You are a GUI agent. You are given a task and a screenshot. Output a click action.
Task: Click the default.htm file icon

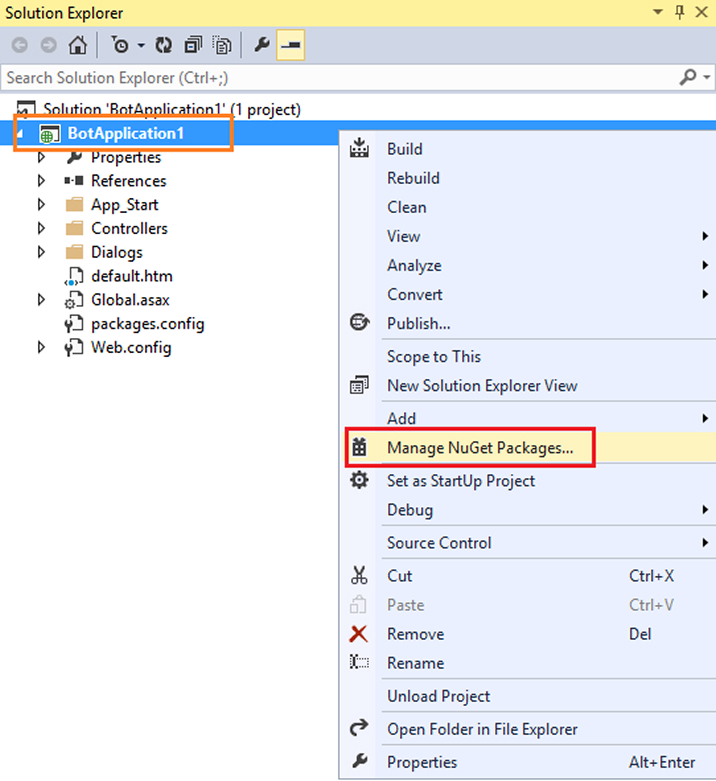[74, 276]
